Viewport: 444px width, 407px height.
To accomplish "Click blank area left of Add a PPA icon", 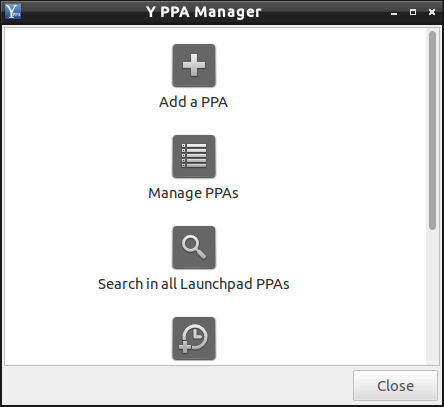I will (x=87, y=65).
